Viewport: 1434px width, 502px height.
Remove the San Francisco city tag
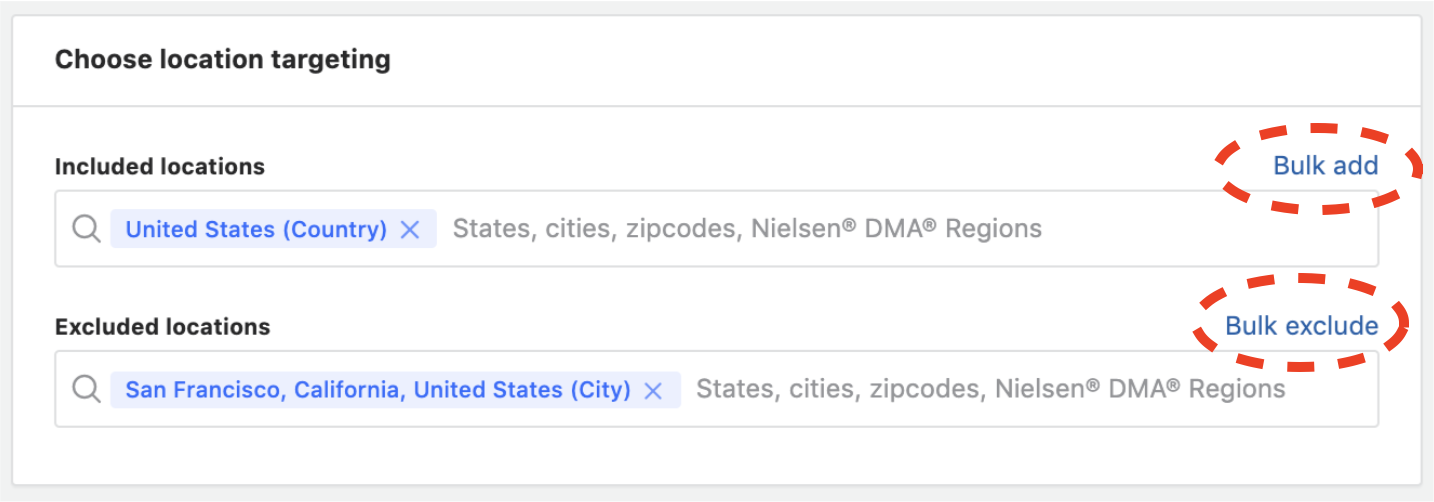(x=653, y=390)
